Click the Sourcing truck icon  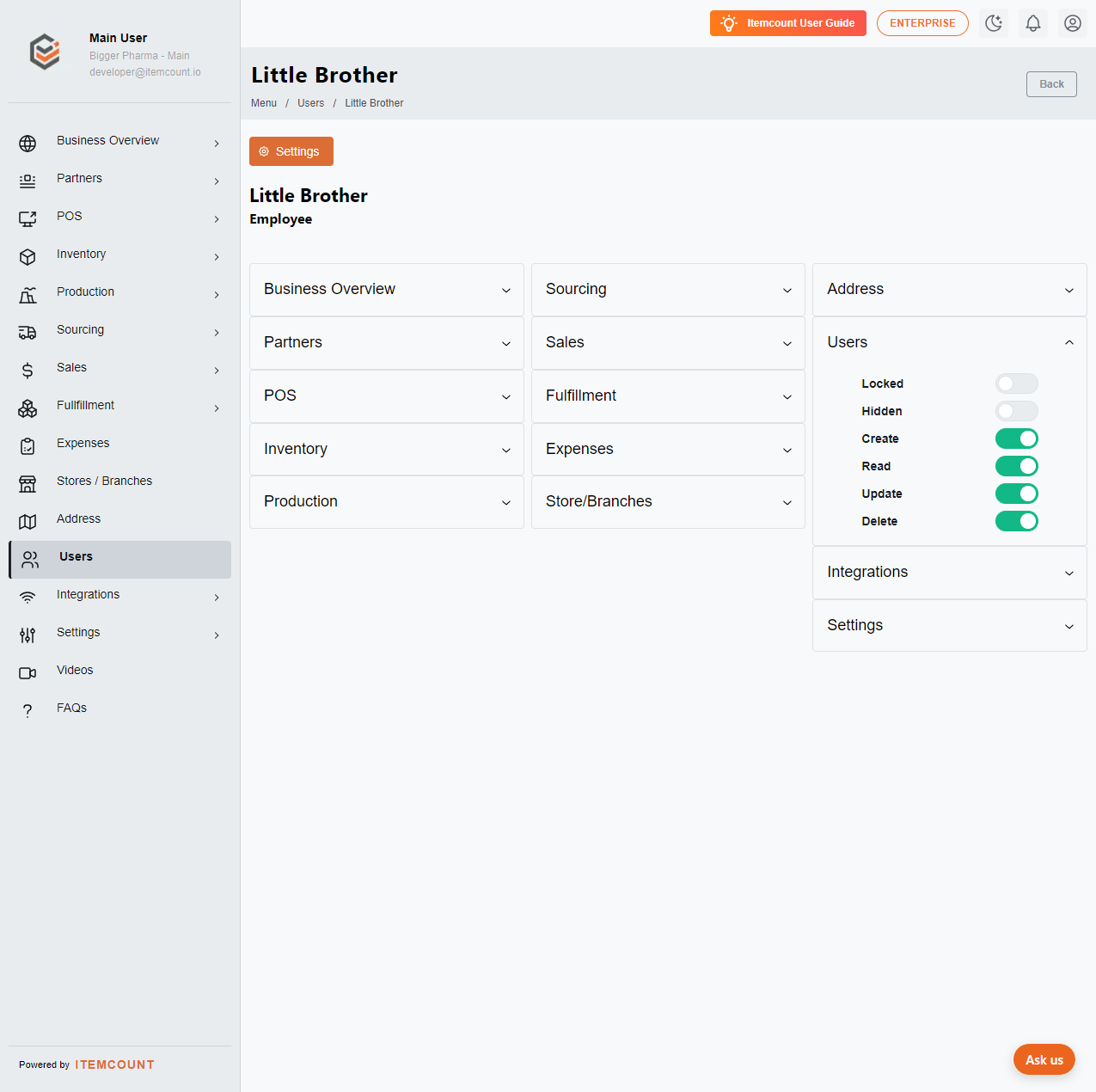(x=28, y=333)
